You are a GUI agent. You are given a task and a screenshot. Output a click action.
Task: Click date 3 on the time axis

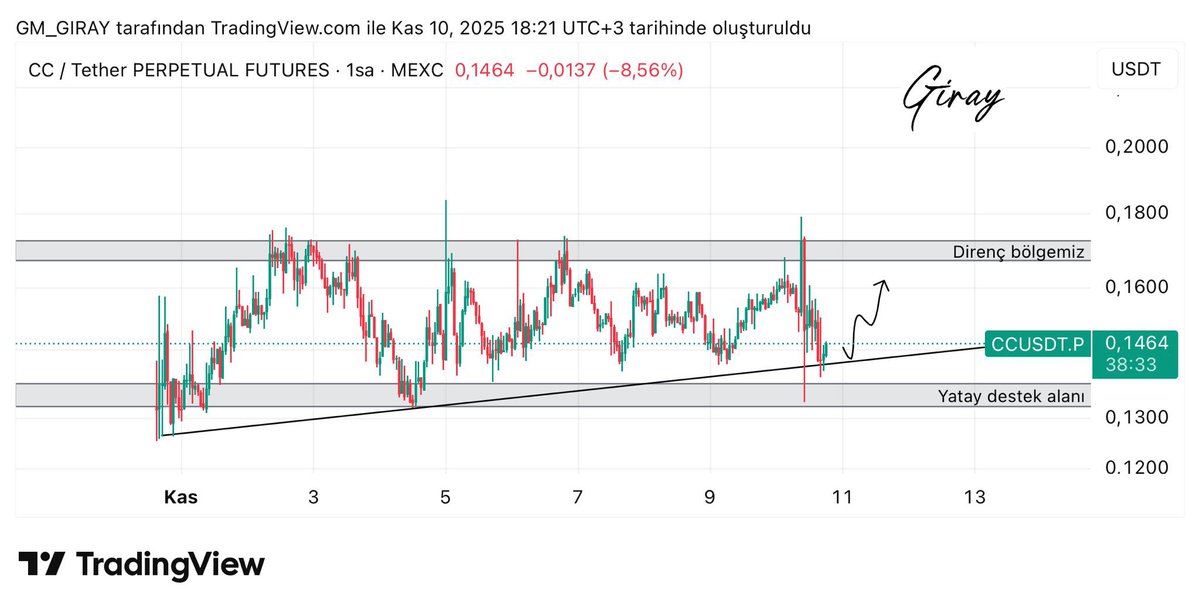point(313,497)
